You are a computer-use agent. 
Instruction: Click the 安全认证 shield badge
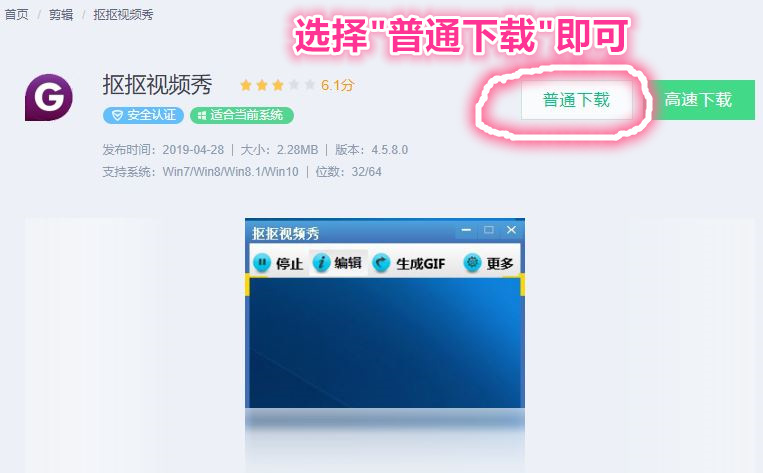tap(143, 115)
